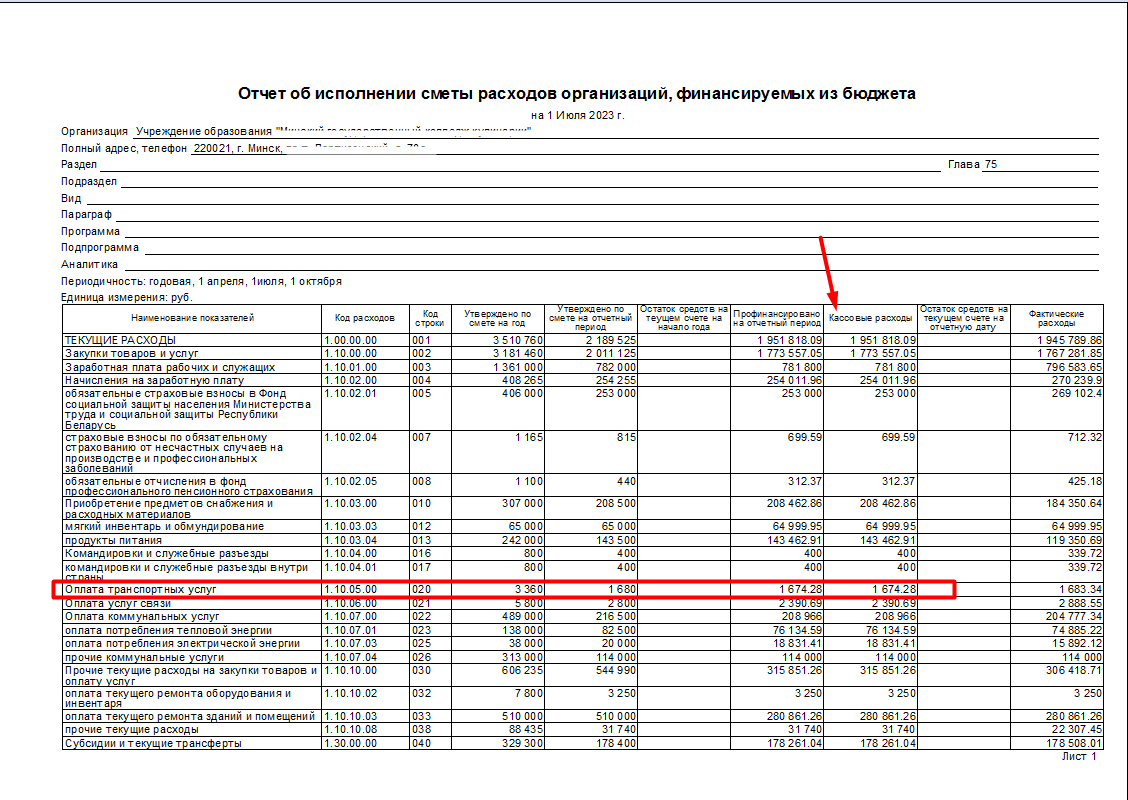Select the 'Оплата транспортных услуг' row name
1128x800 pixels.
140,590
